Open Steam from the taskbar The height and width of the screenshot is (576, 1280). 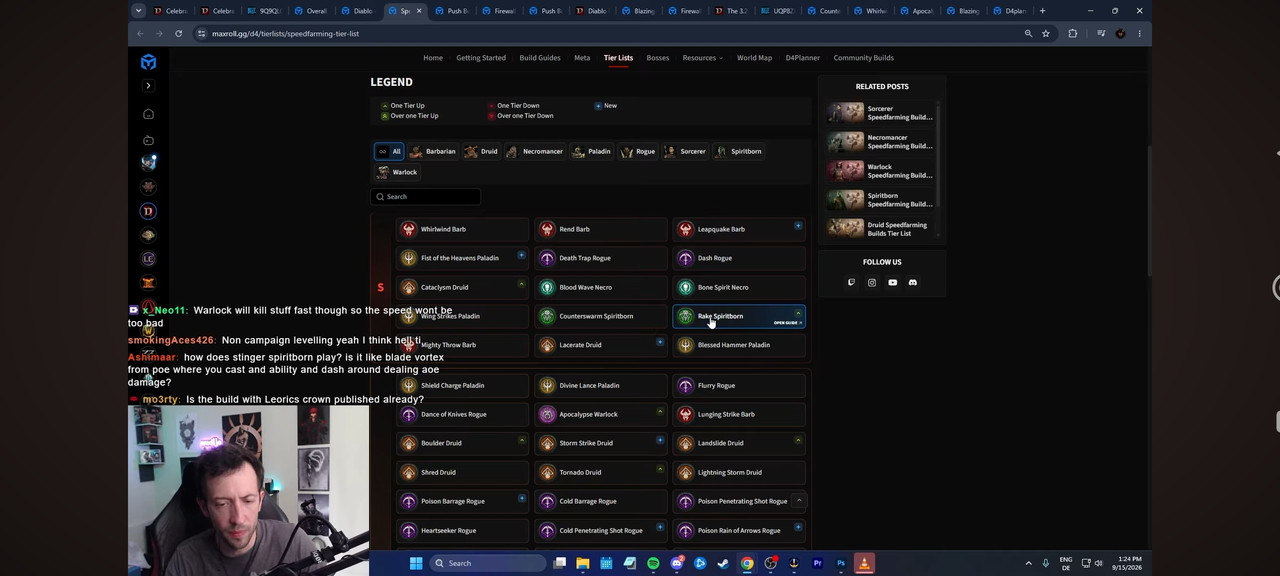point(723,563)
